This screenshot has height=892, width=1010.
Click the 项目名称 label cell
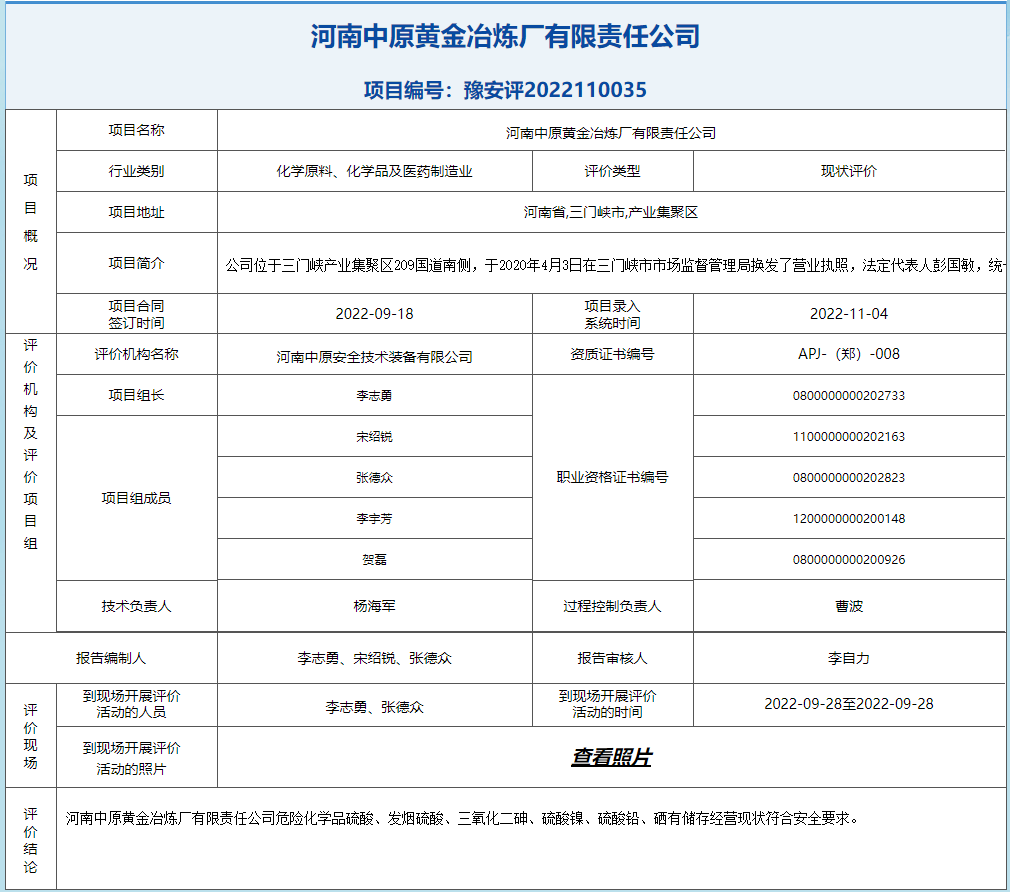pyautogui.click(x=137, y=130)
